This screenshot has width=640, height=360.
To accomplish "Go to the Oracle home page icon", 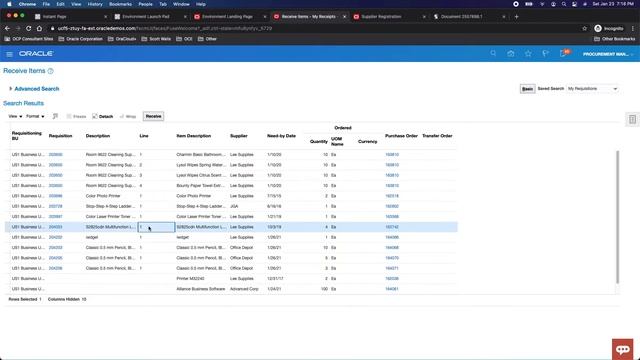I will coord(511,53).
